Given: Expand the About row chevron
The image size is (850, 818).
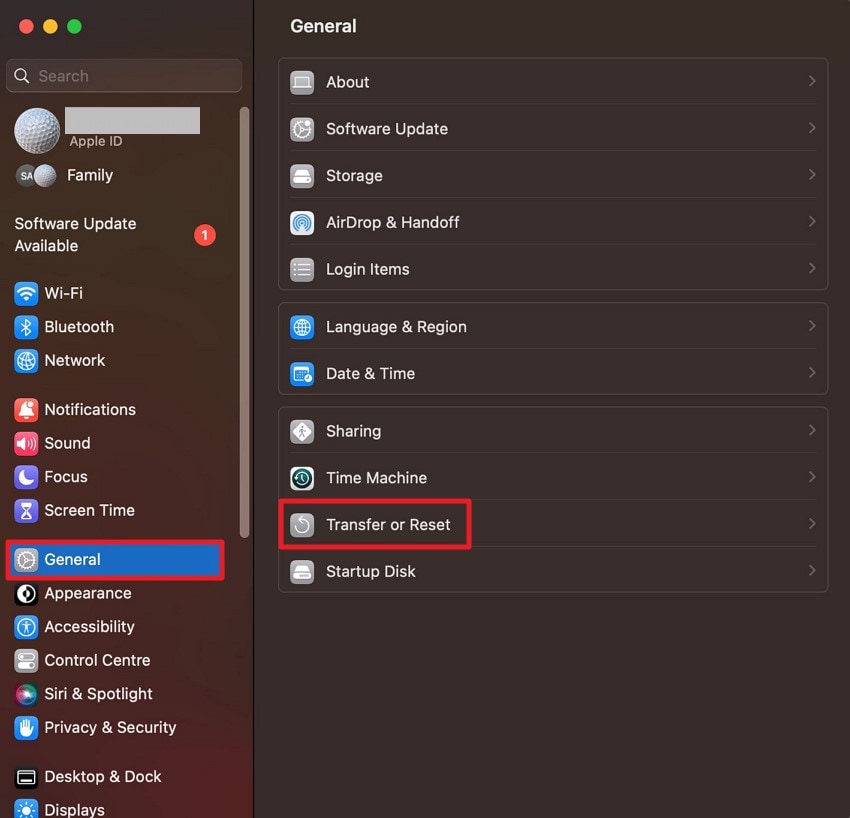Looking at the screenshot, I should [812, 81].
